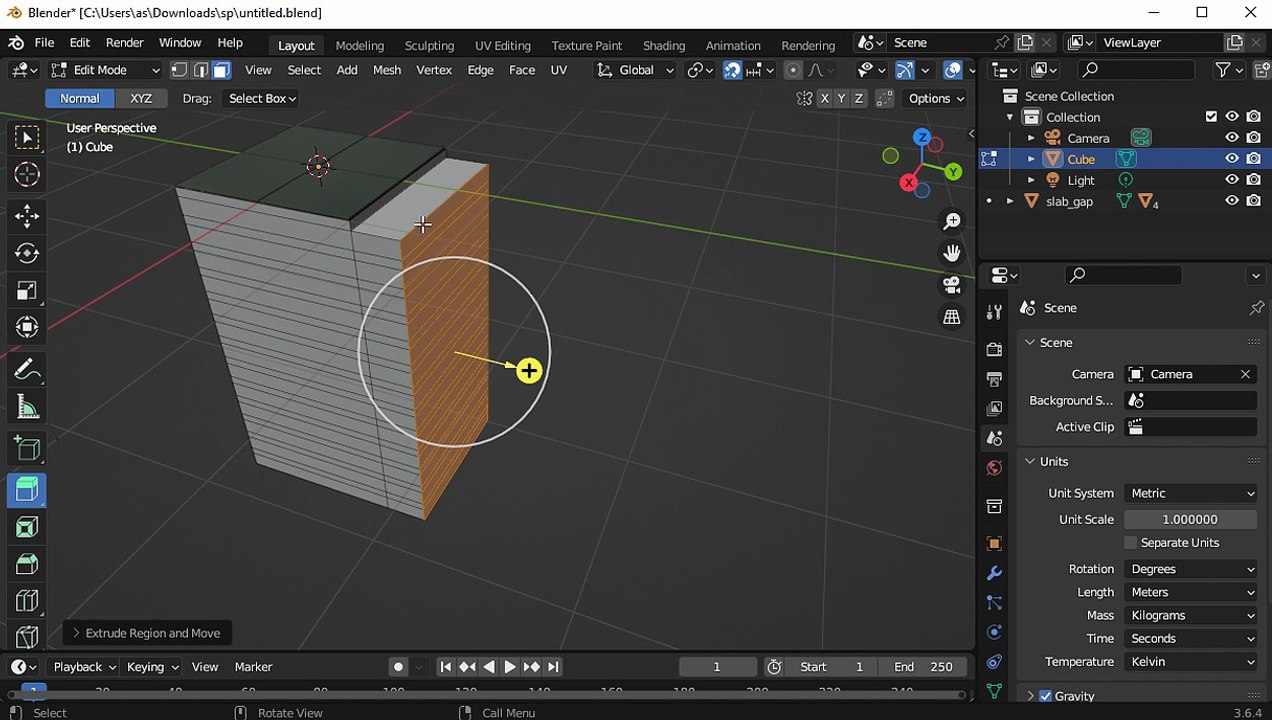Expand the slab_gap collection in outliner

click(1010, 202)
